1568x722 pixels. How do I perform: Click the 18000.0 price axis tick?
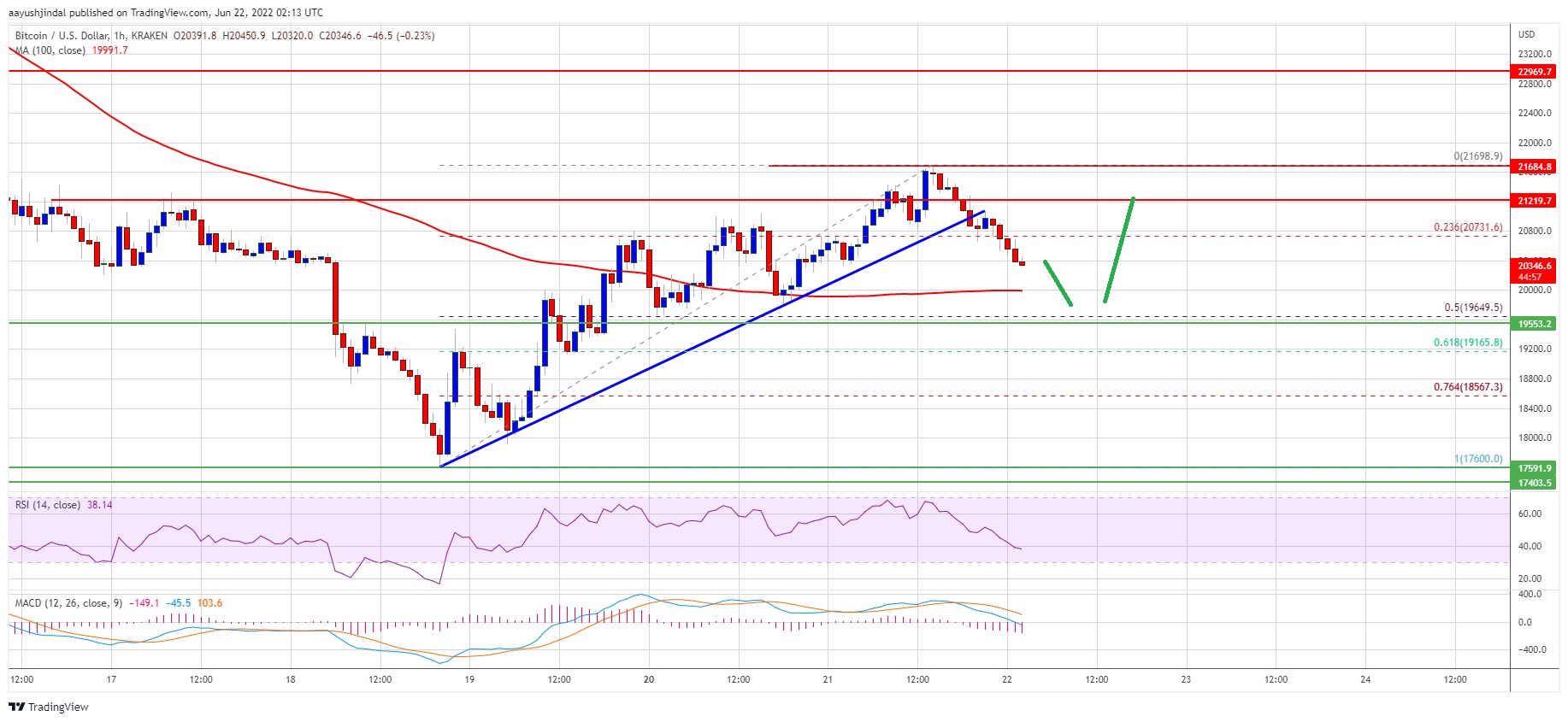point(1535,438)
